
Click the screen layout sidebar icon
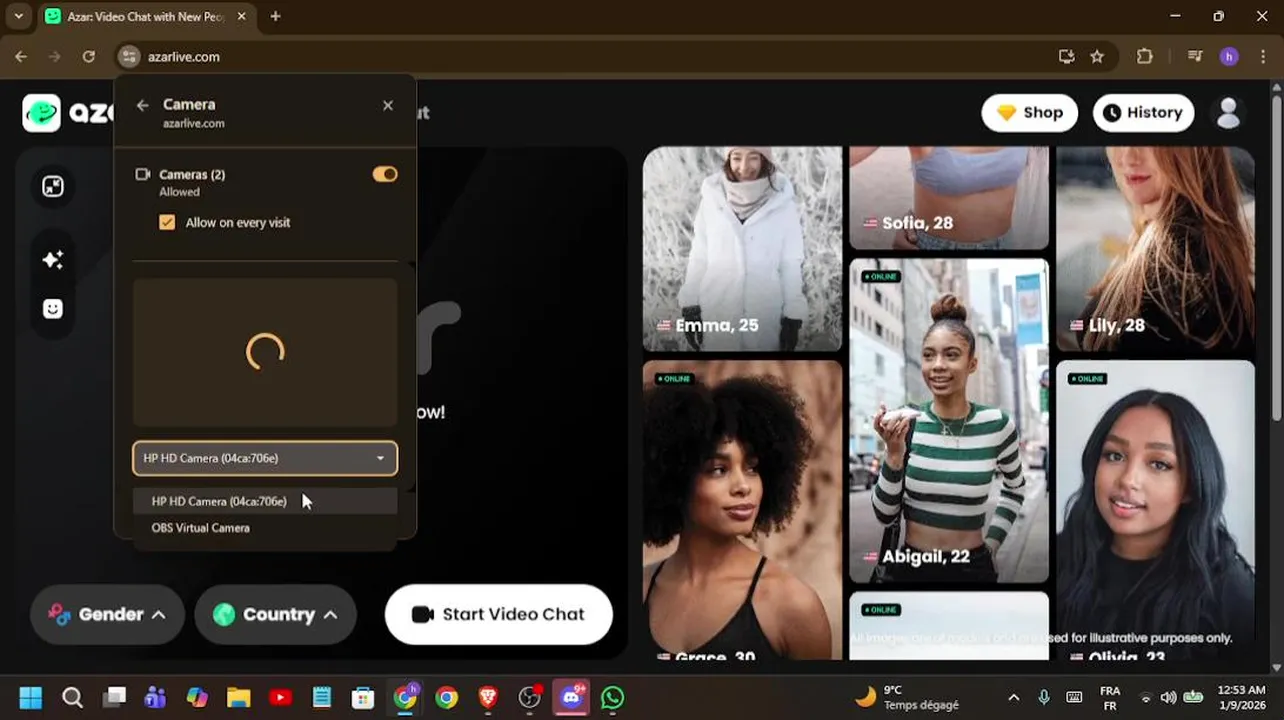pyautogui.click(x=53, y=186)
